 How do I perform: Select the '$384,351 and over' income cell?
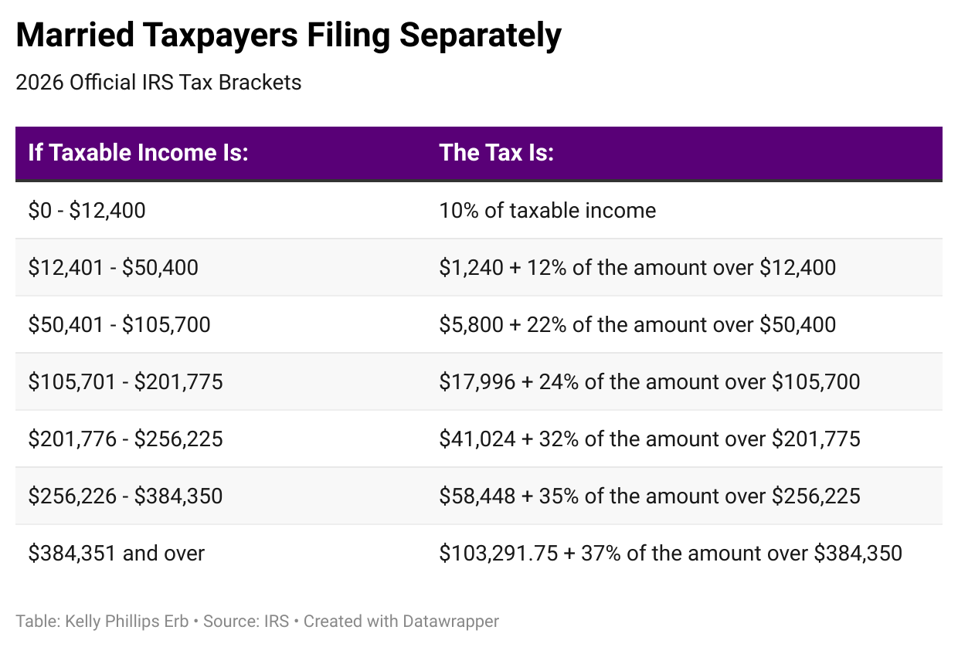[x=116, y=553]
